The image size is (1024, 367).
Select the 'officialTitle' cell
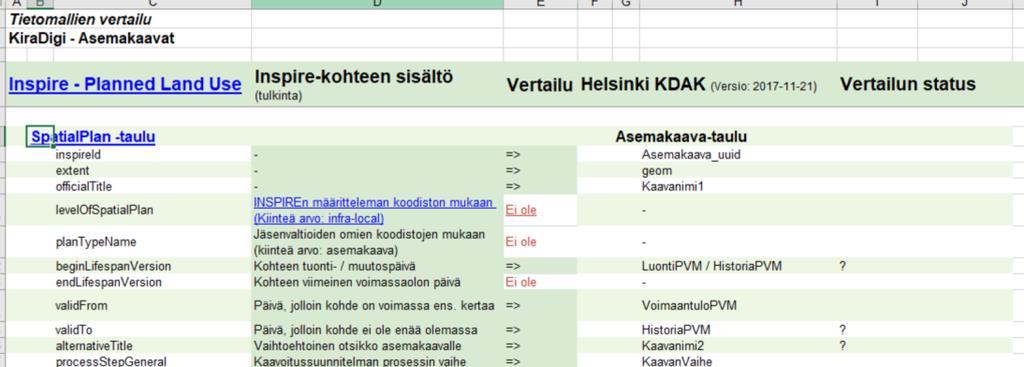pos(84,186)
